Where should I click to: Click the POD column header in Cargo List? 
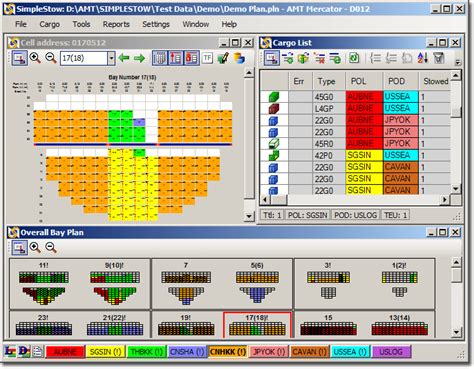pyautogui.click(x=401, y=81)
